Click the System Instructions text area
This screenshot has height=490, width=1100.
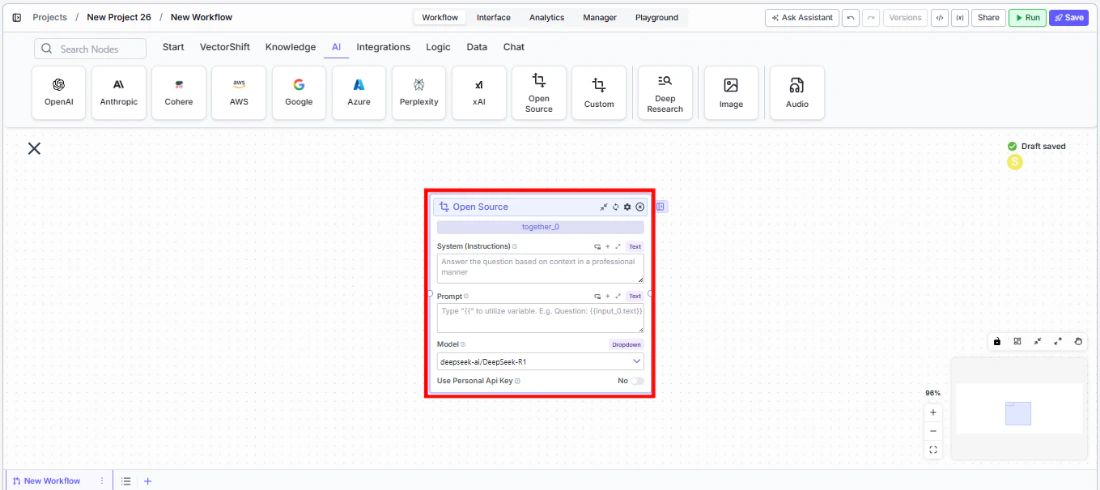tap(539, 269)
